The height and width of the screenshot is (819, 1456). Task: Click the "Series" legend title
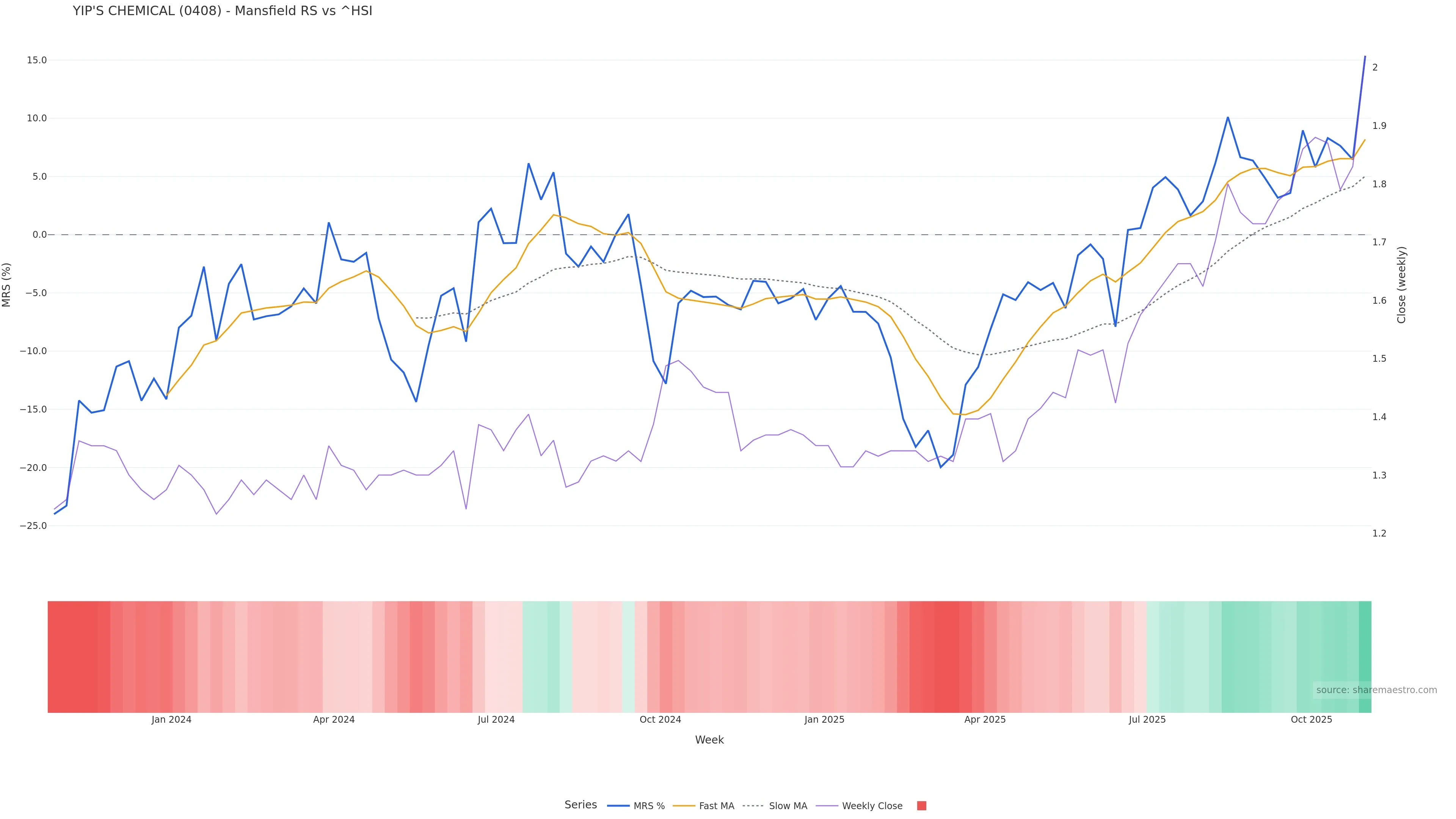(x=581, y=805)
